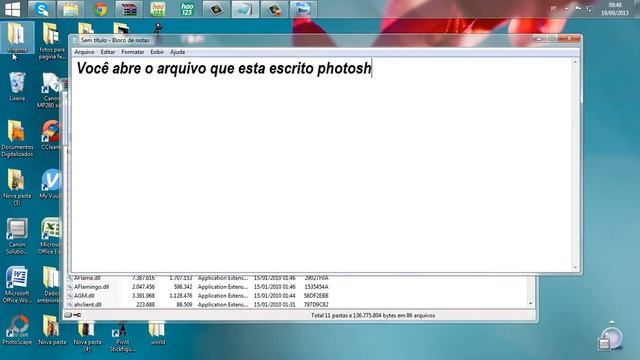
Task: Open the Nova pasta (3) desktop folder
Action: click(x=17, y=187)
